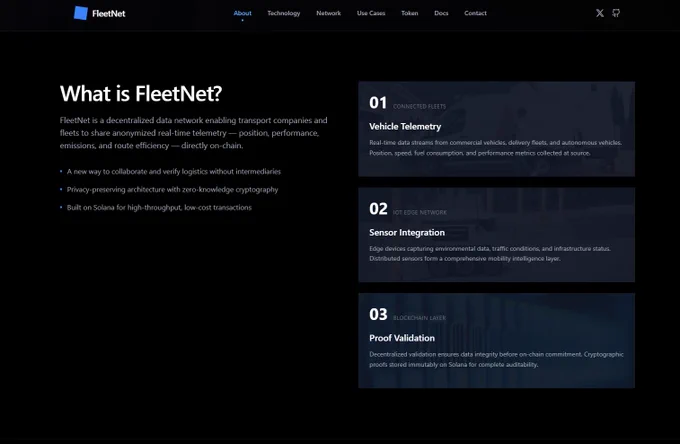Click the '01' card number
Viewport: 680px width, 444px height.
378,103
